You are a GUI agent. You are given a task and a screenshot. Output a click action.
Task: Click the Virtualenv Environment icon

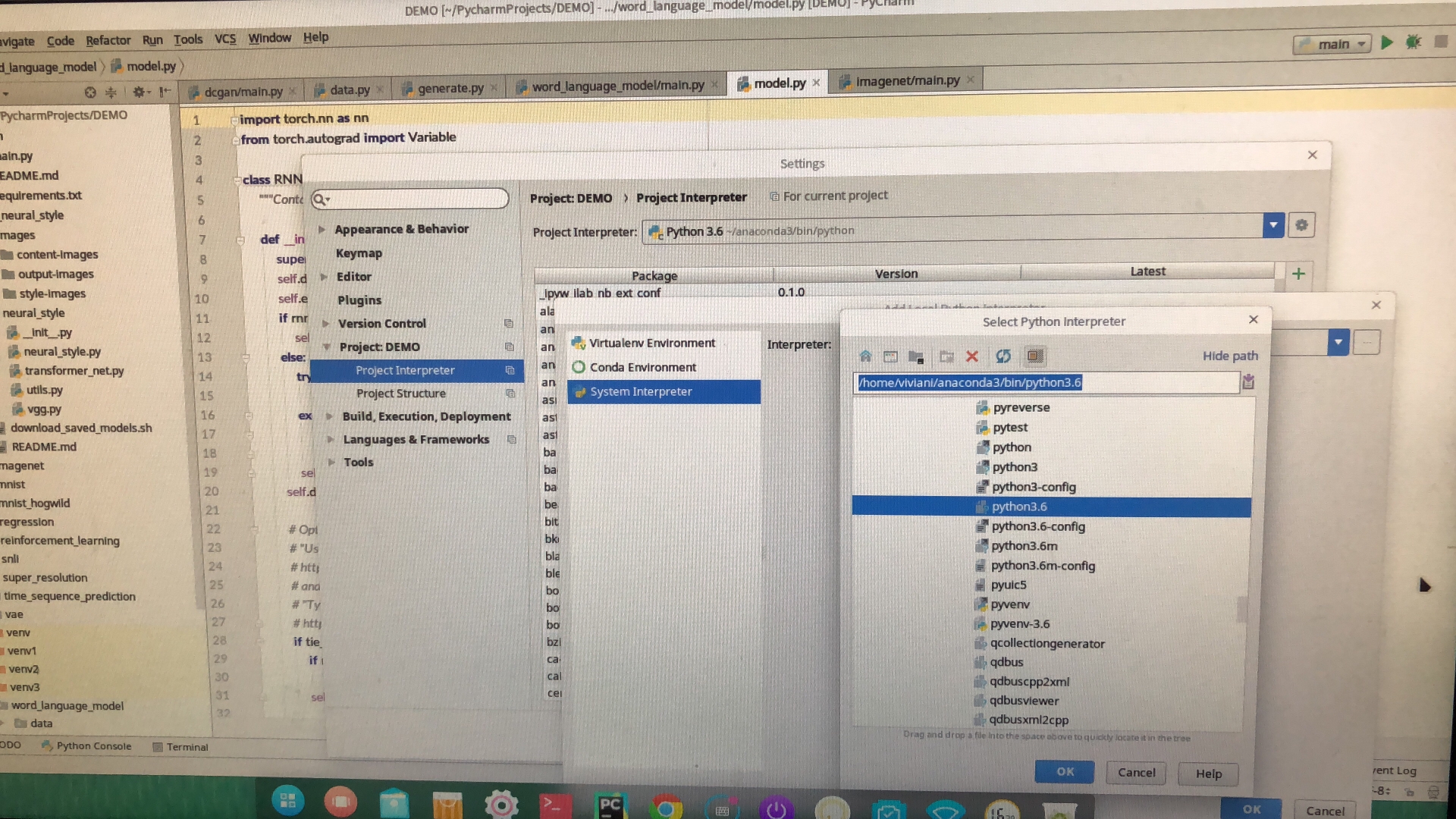[577, 342]
